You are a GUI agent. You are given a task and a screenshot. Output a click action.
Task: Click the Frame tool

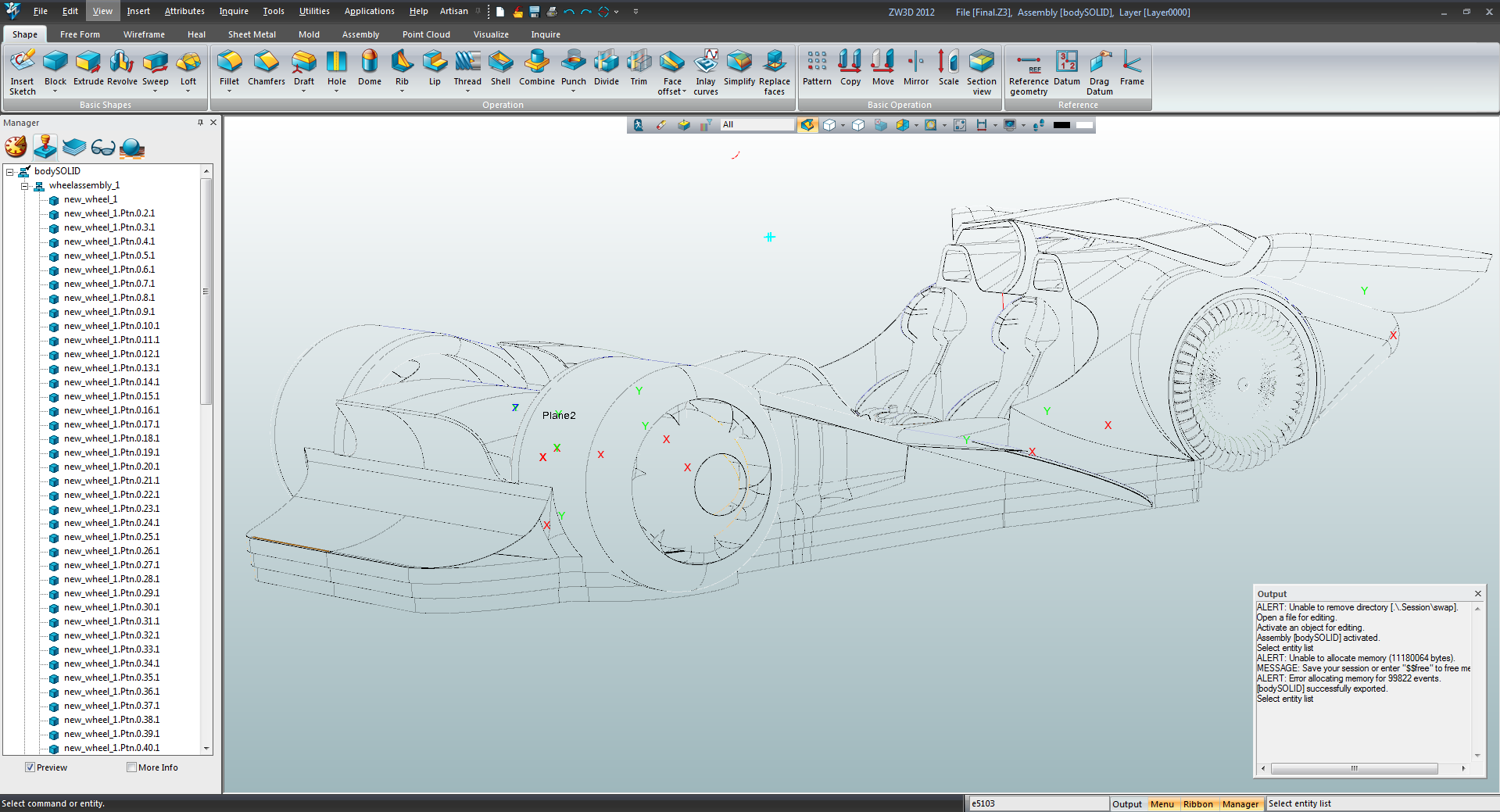click(x=1132, y=68)
